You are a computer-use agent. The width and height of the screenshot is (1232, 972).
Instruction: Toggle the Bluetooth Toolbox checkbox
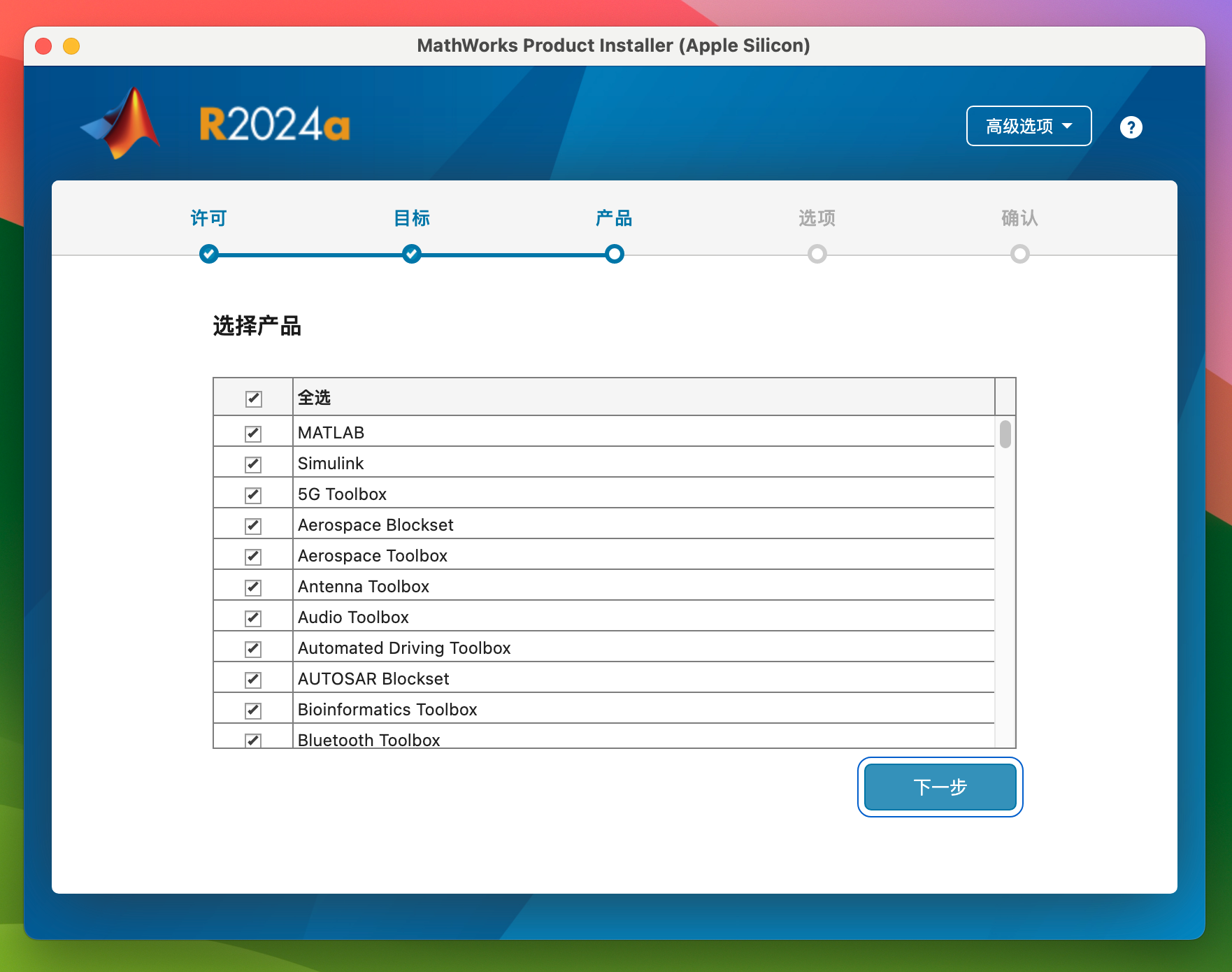tap(253, 740)
